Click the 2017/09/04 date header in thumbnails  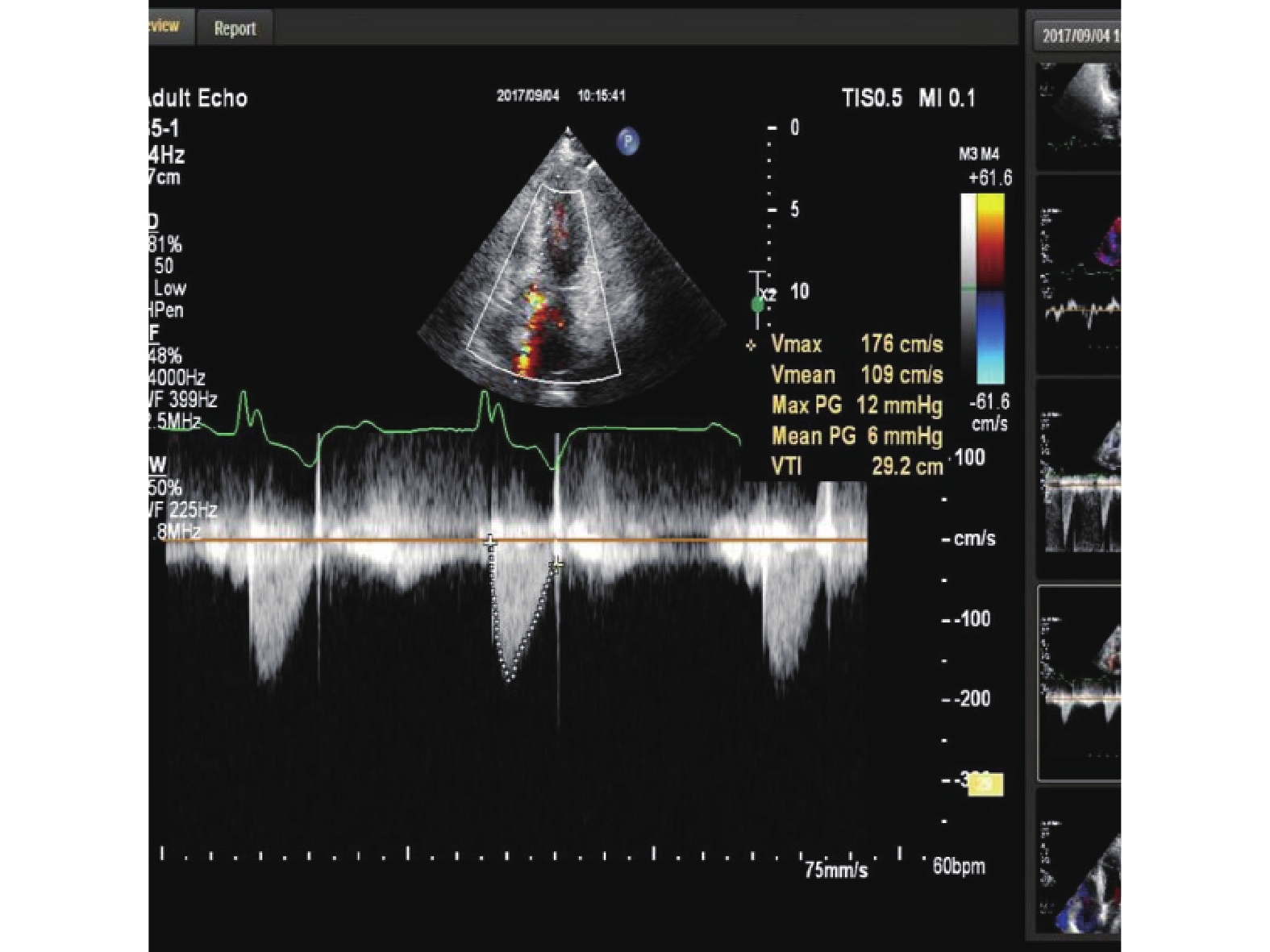tap(1079, 35)
